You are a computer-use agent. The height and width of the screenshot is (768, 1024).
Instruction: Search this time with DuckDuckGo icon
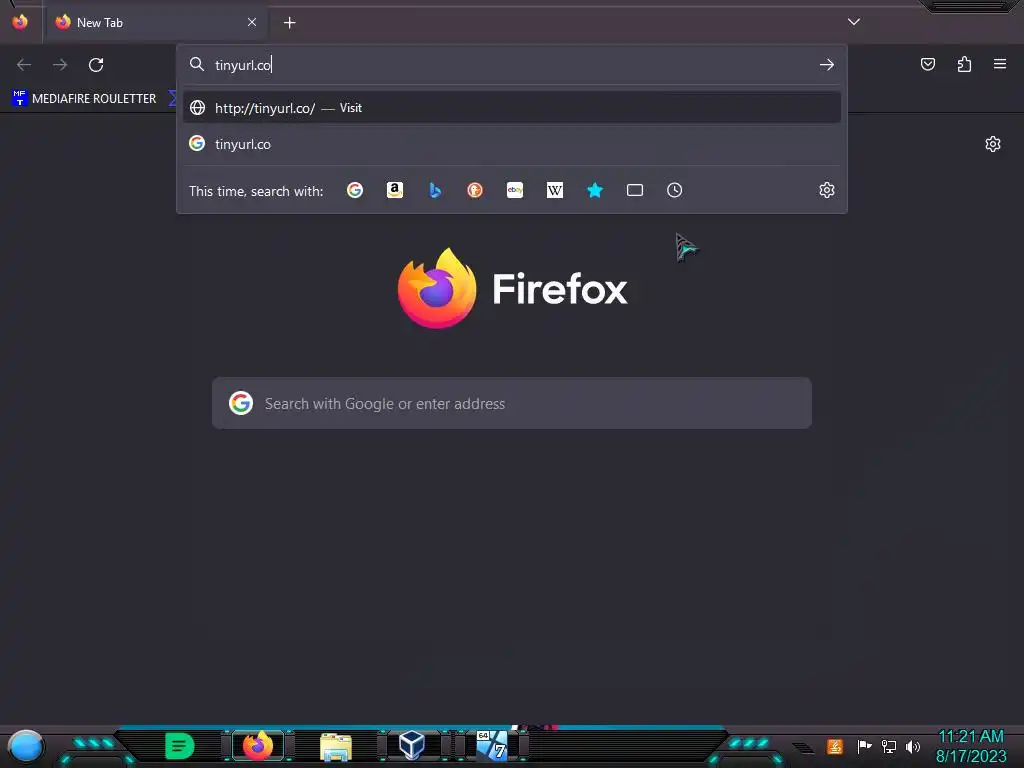click(475, 190)
